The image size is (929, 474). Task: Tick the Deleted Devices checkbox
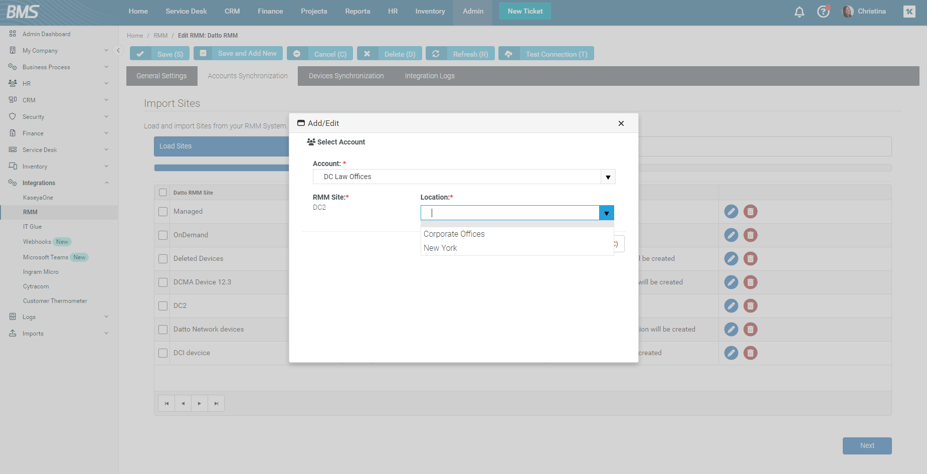coord(163,259)
